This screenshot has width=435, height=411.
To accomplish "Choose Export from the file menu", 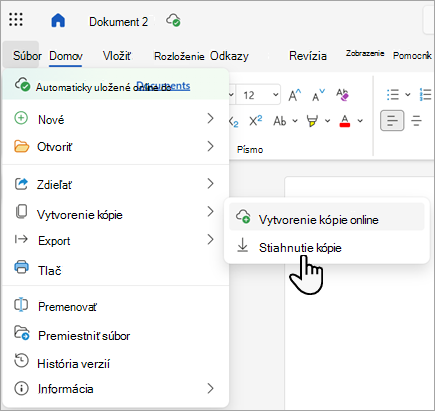I will 115,240.
